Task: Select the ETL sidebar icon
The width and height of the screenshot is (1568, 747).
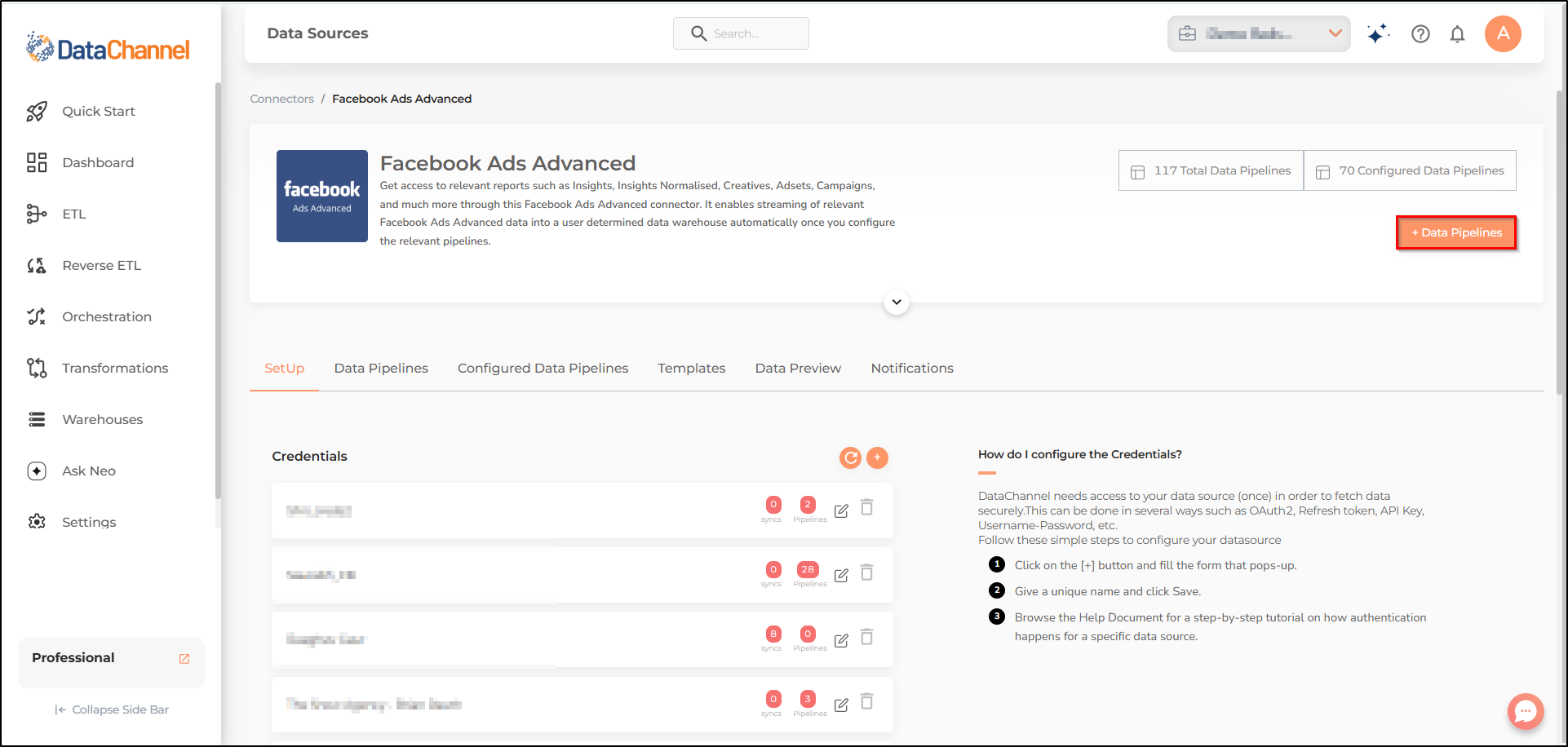Action: pyautogui.click(x=37, y=214)
